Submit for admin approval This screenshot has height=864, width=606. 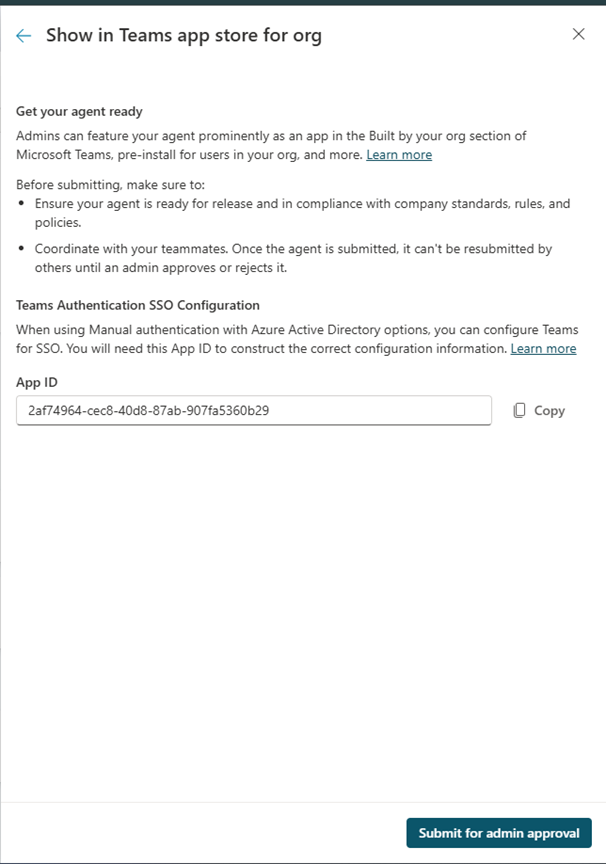pos(498,833)
